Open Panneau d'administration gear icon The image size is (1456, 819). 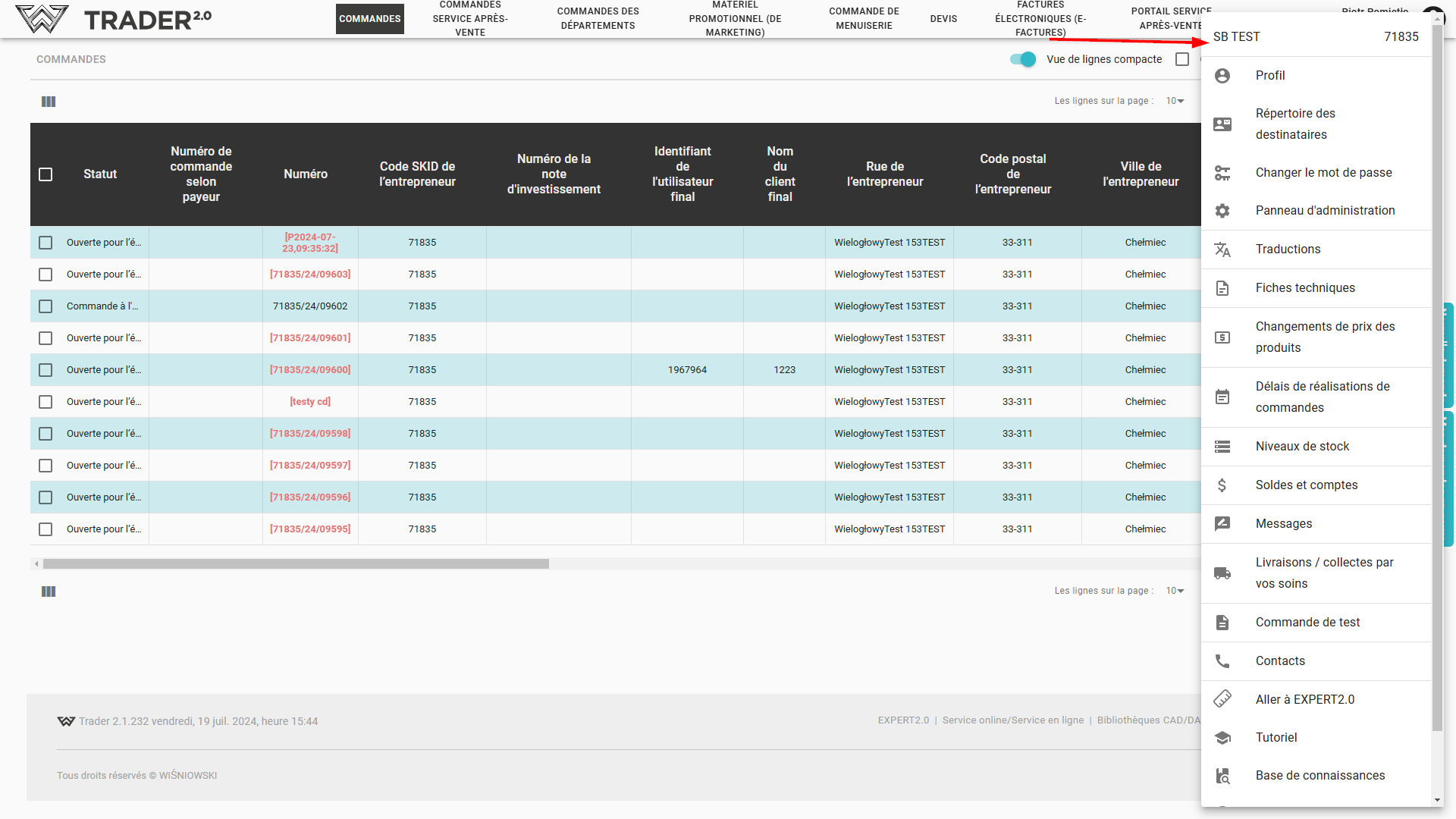tap(1222, 211)
